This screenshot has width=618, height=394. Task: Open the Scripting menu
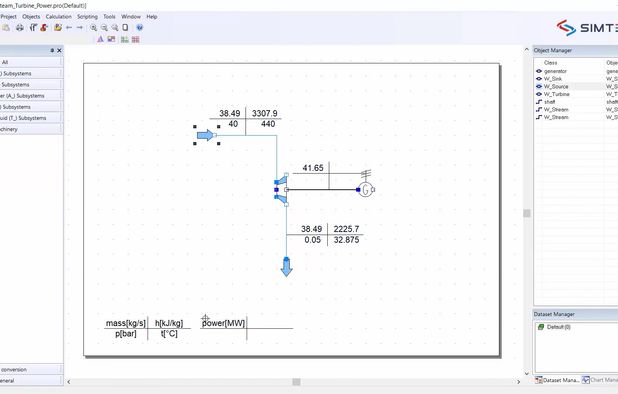87,17
